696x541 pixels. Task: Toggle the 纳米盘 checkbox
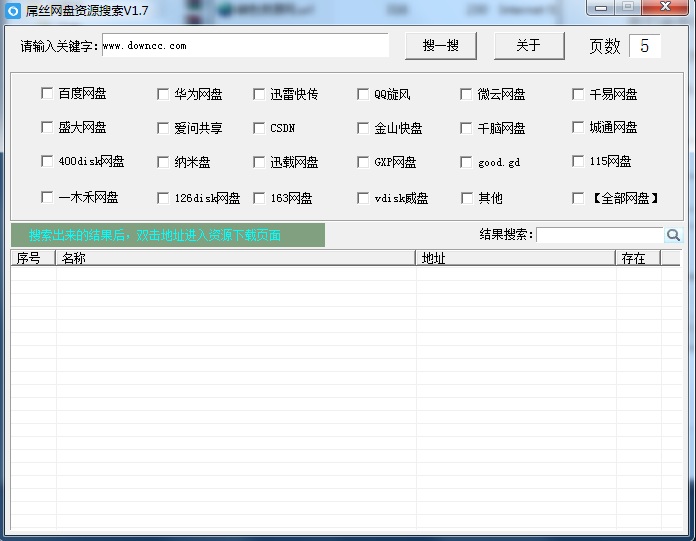click(x=163, y=162)
